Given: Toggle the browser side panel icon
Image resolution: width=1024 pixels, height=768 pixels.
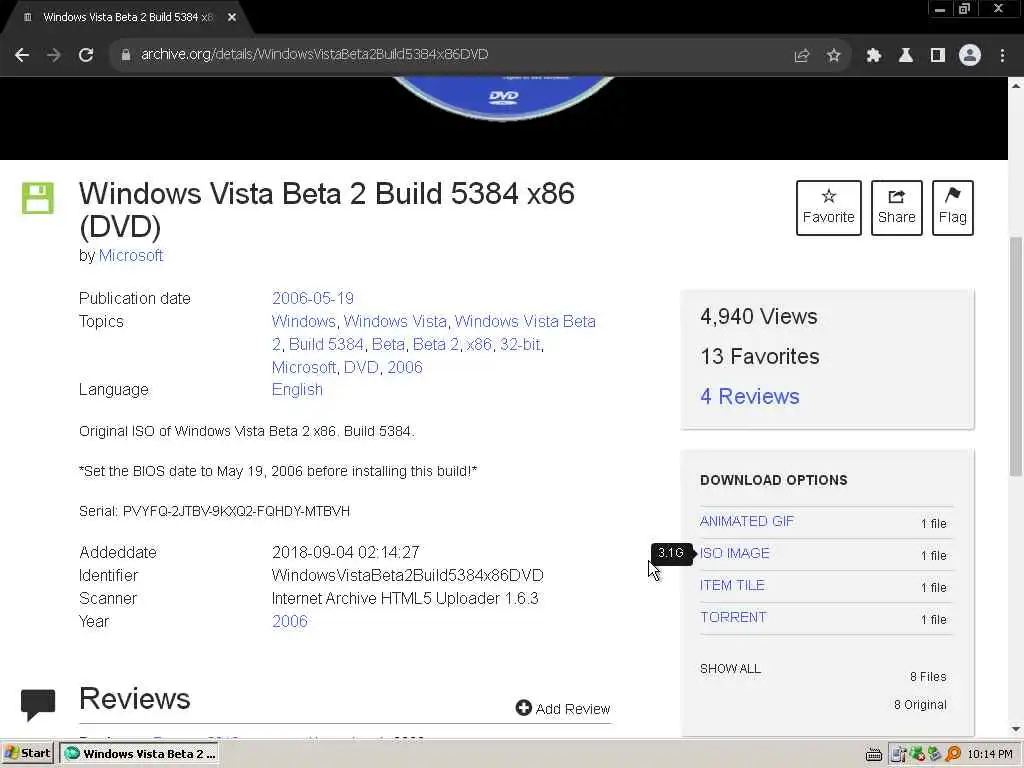Looking at the screenshot, I should click(x=938, y=56).
